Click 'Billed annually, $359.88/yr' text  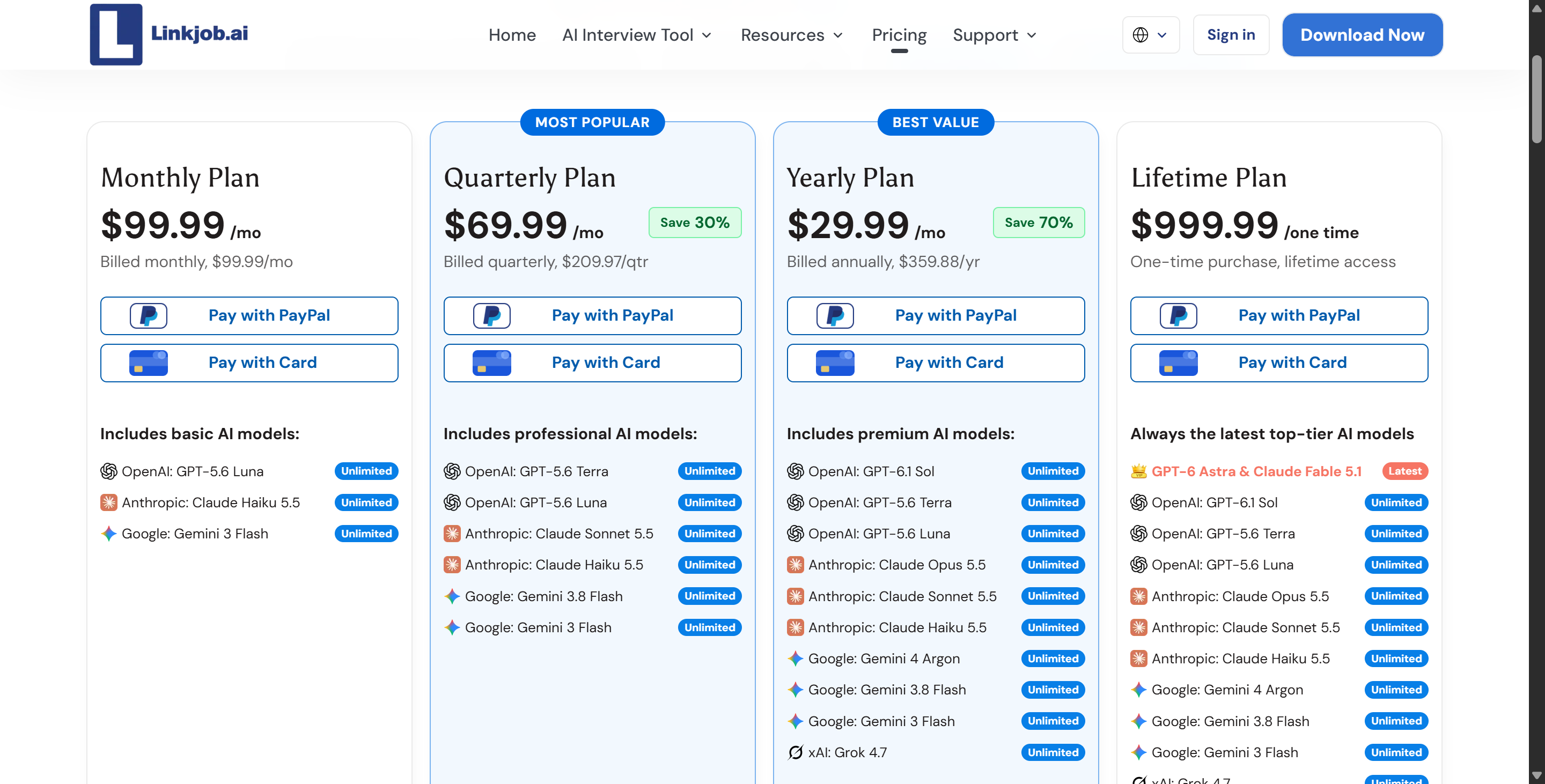pyautogui.click(x=883, y=261)
